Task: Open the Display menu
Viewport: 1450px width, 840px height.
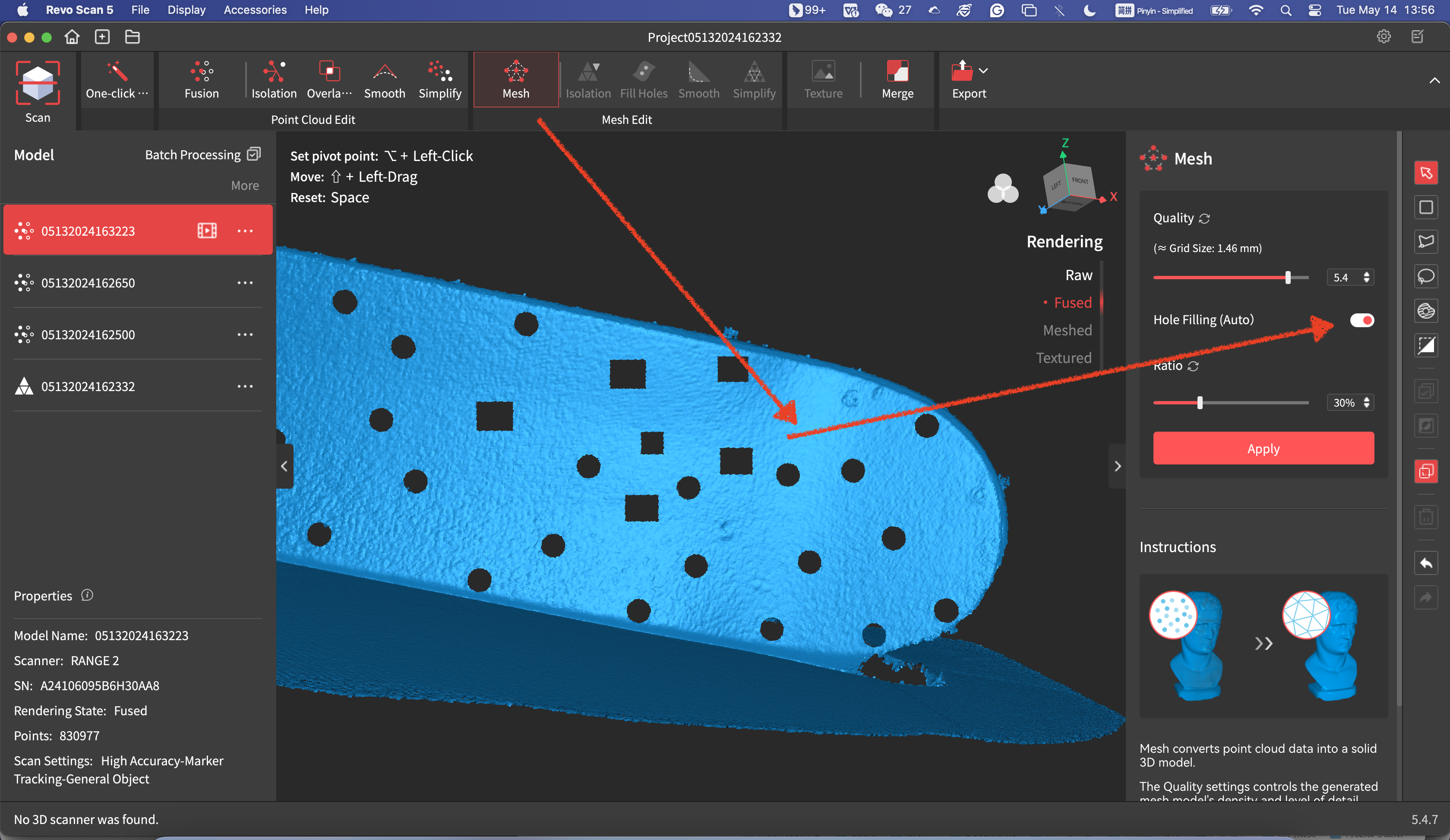Action: point(186,10)
